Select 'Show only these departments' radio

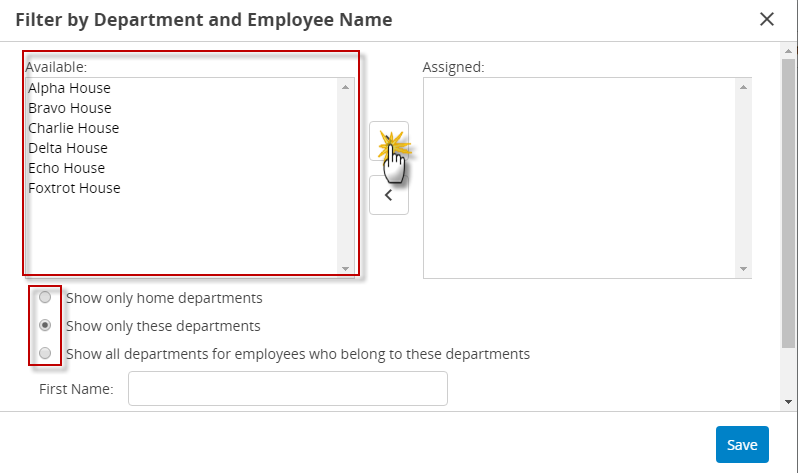45,325
